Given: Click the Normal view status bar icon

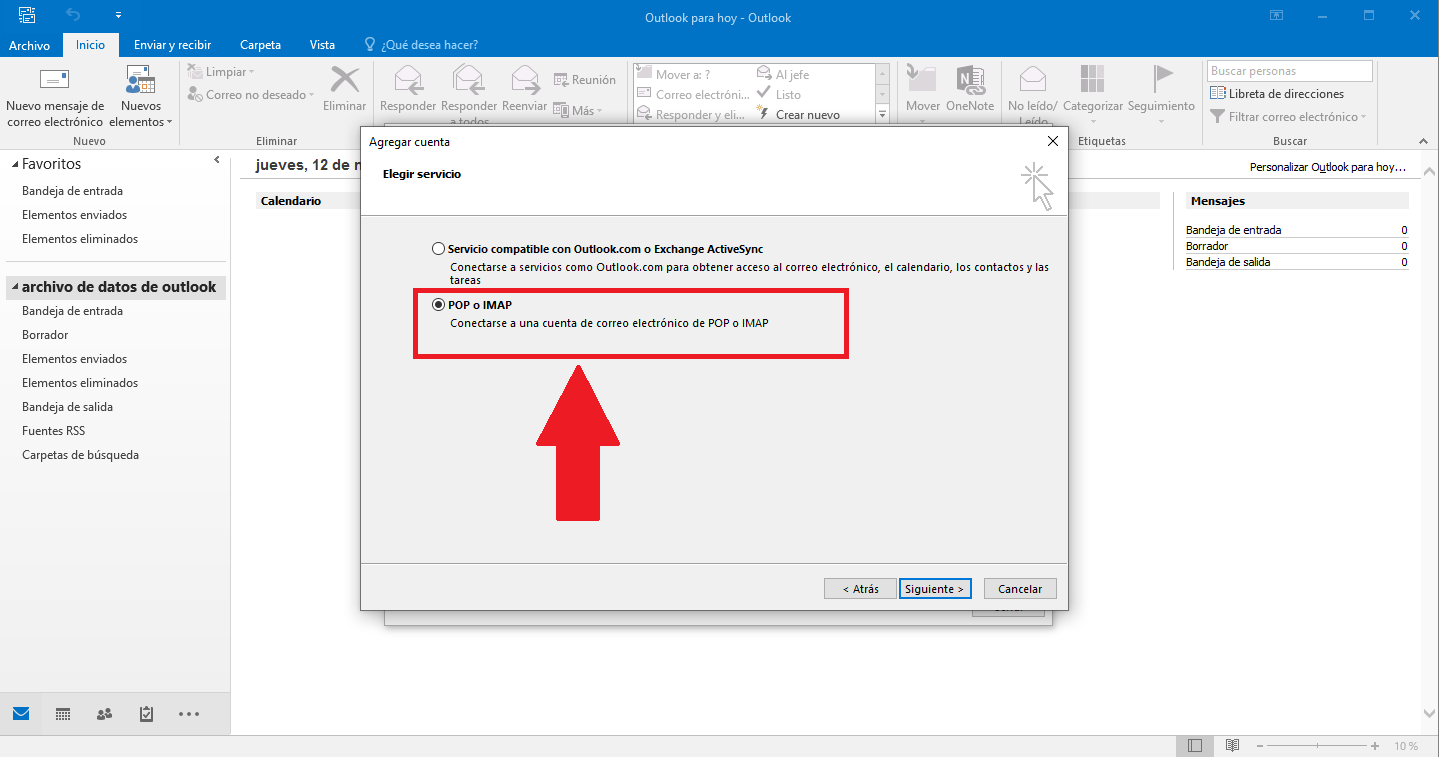Looking at the screenshot, I should pyautogui.click(x=1194, y=746).
